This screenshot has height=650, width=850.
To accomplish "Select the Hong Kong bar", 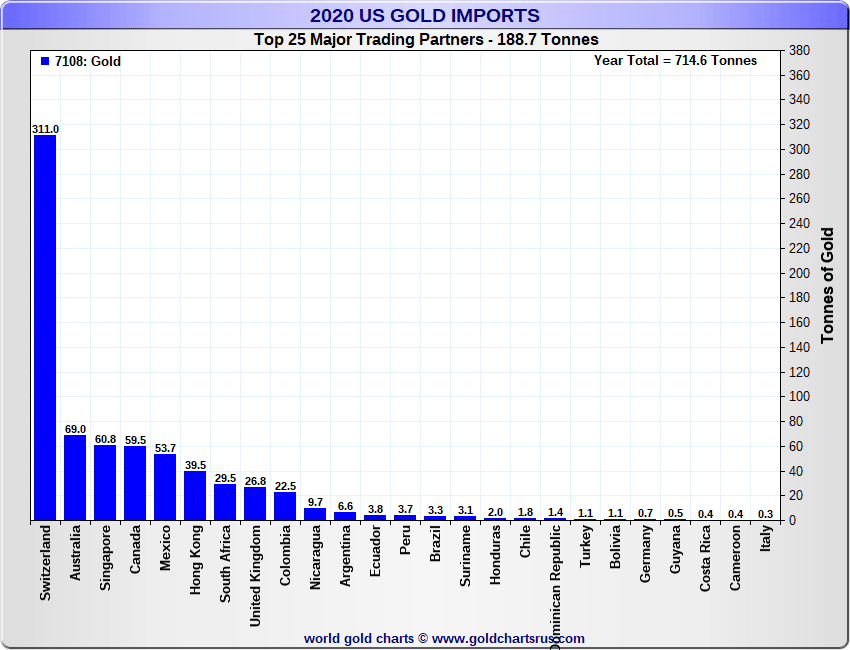I will (x=195, y=495).
